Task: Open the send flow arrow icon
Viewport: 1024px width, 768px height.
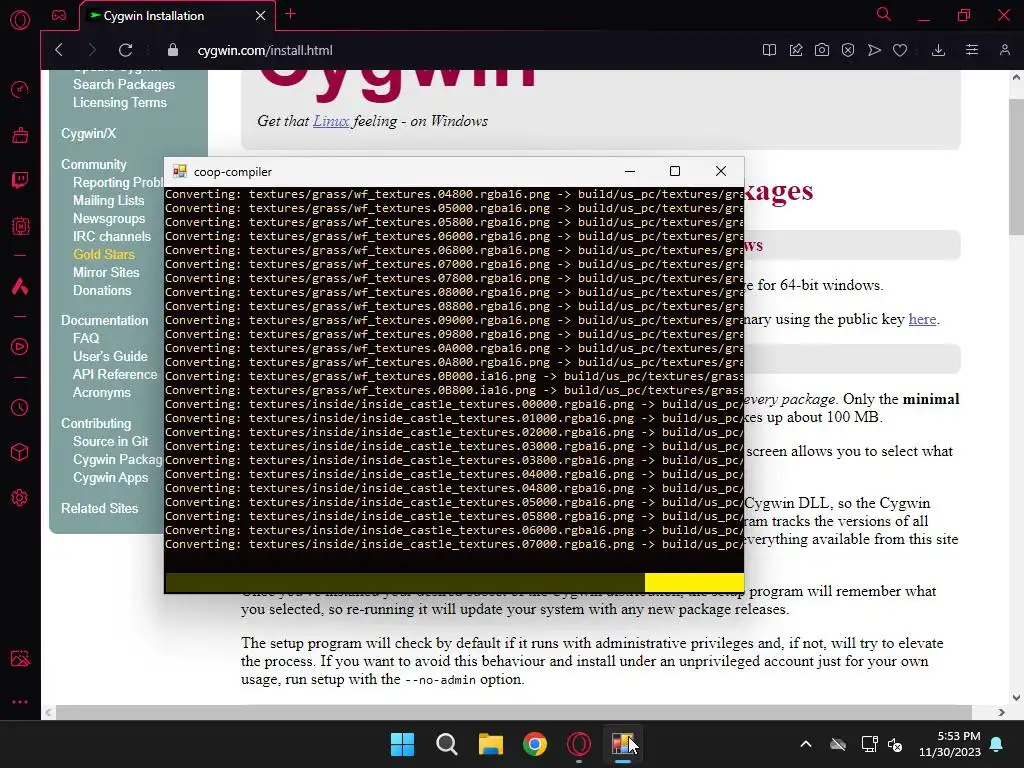Action: [x=874, y=50]
